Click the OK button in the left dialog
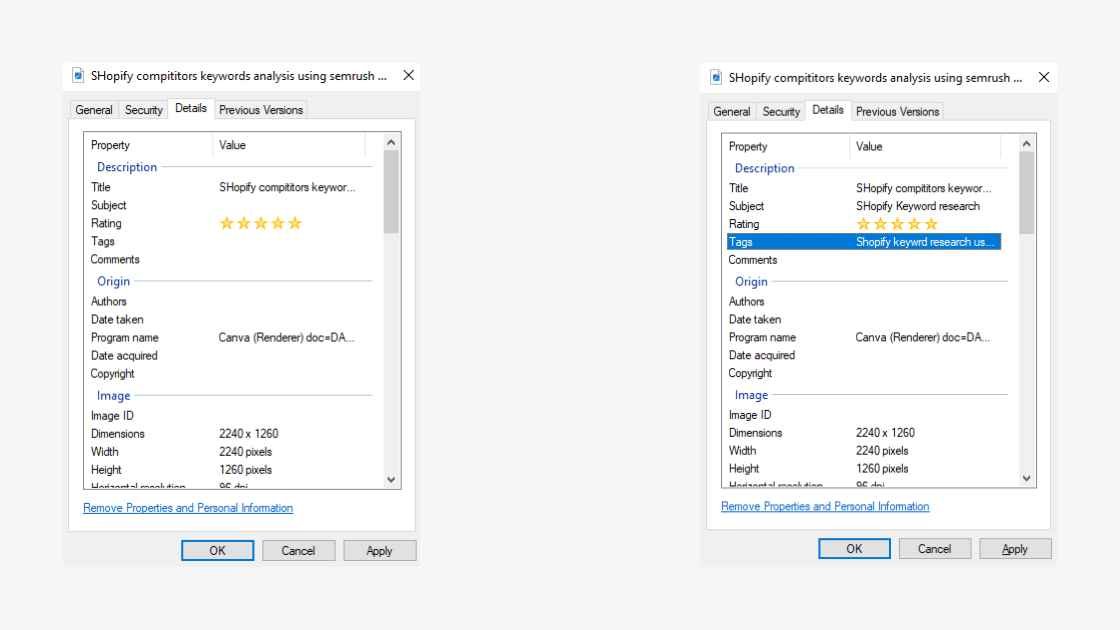Image resolution: width=1120 pixels, height=630 pixels. tap(217, 551)
